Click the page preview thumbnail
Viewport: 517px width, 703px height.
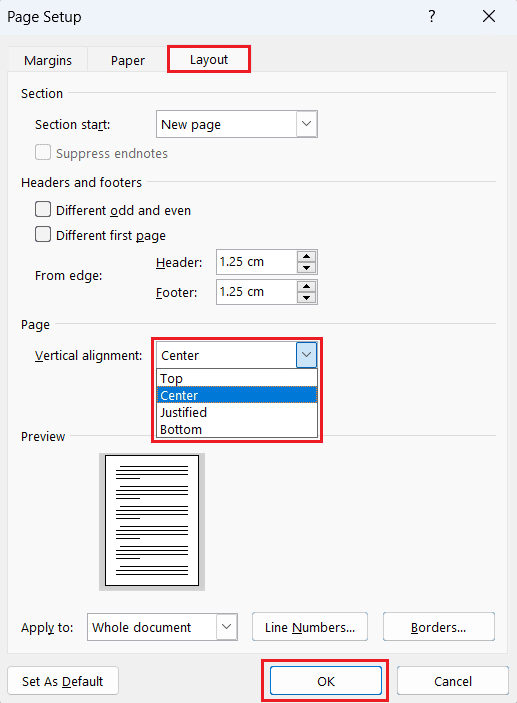(x=152, y=521)
